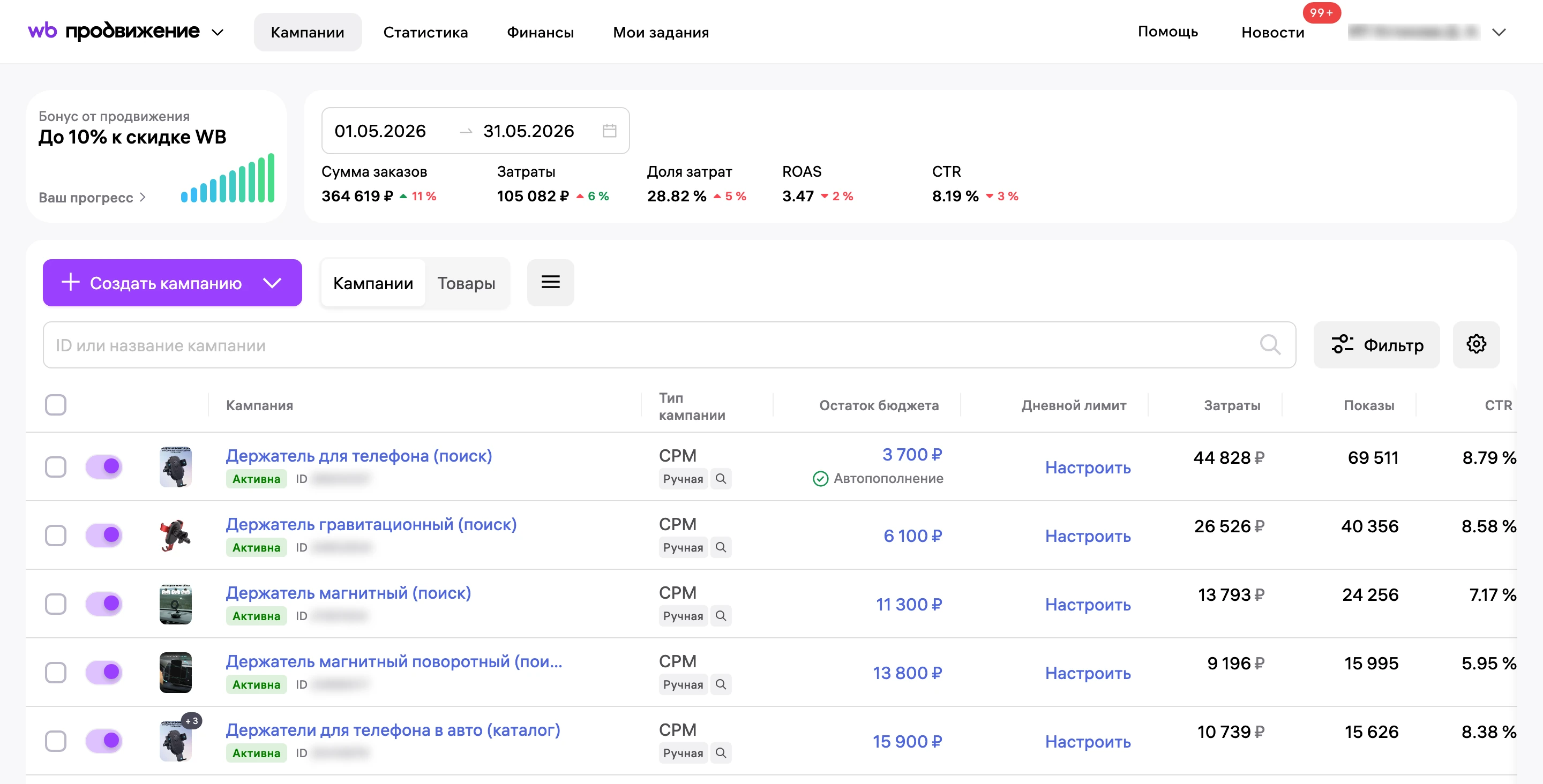The height and width of the screenshot is (784, 1543).
Task: Expand the wb продвижение product chevron
Action: (x=218, y=32)
